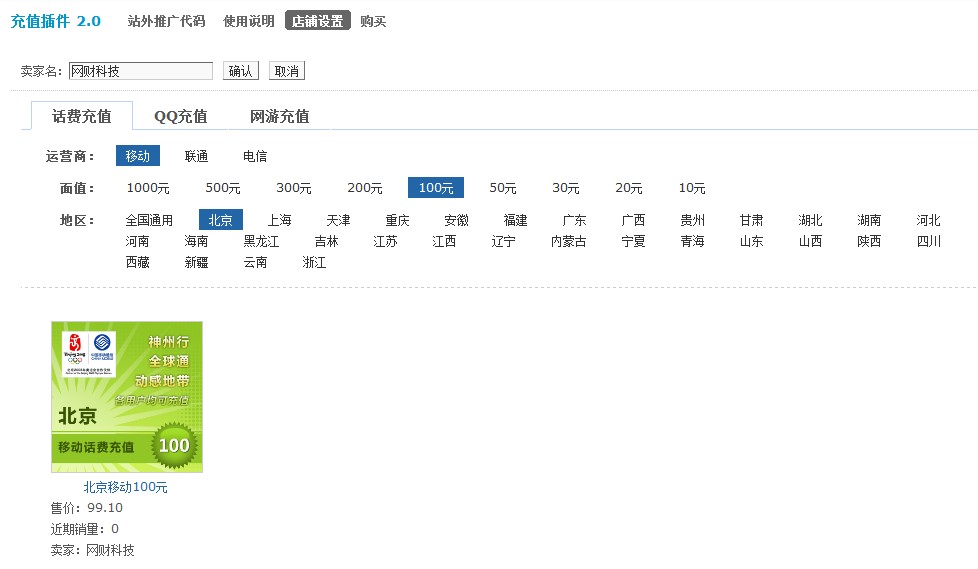The image size is (978, 569).
Task: Select the 重庆 region
Action: pyautogui.click(x=397, y=220)
